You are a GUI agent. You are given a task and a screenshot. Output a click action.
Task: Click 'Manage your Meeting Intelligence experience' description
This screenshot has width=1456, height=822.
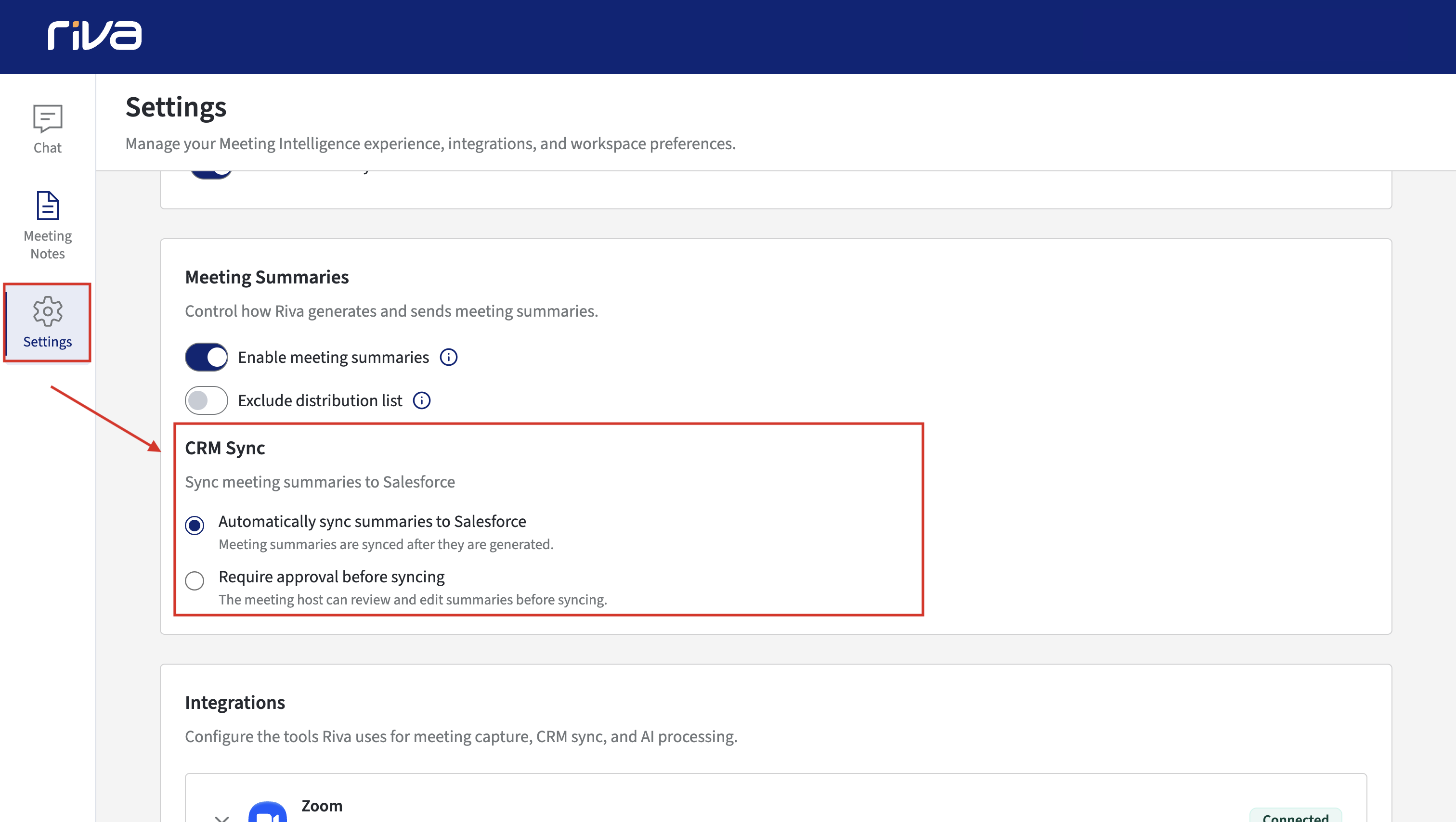click(431, 143)
